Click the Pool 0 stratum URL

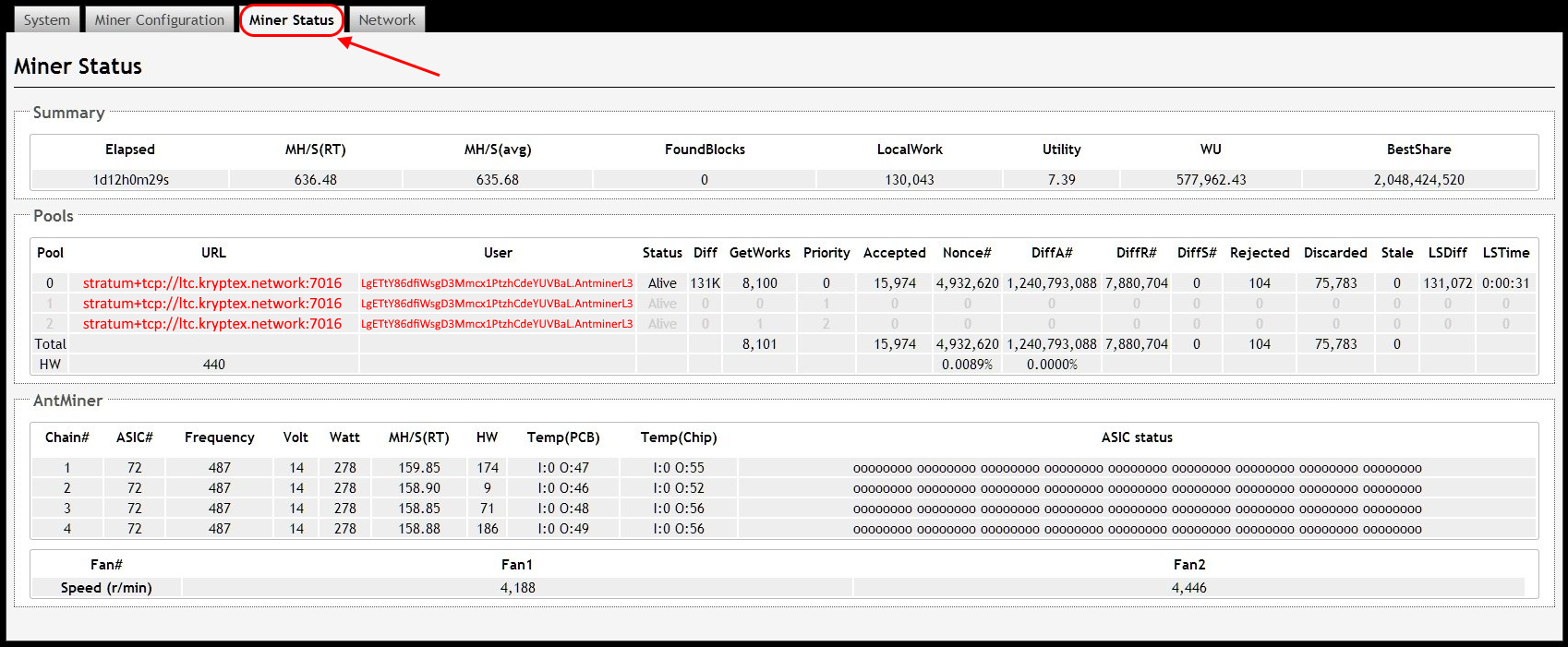[x=212, y=283]
